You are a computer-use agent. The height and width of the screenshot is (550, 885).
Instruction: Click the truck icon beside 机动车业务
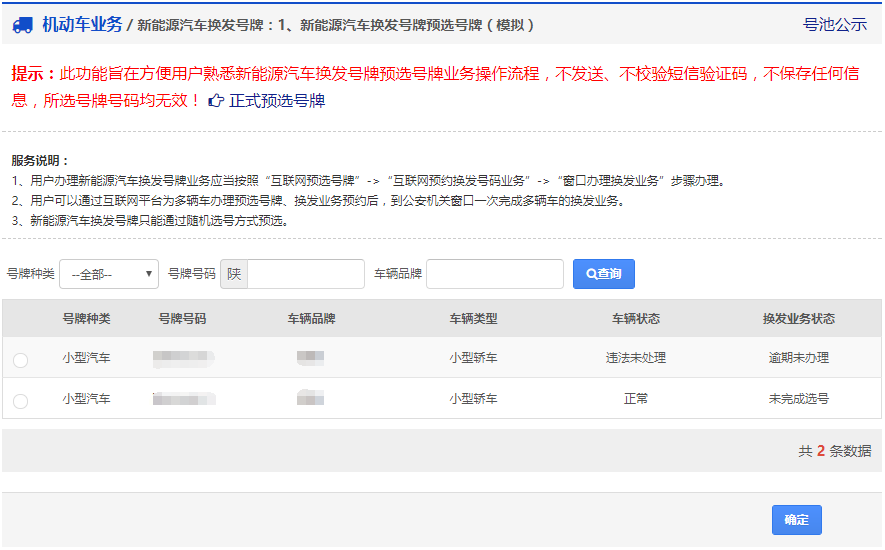pos(23,25)
